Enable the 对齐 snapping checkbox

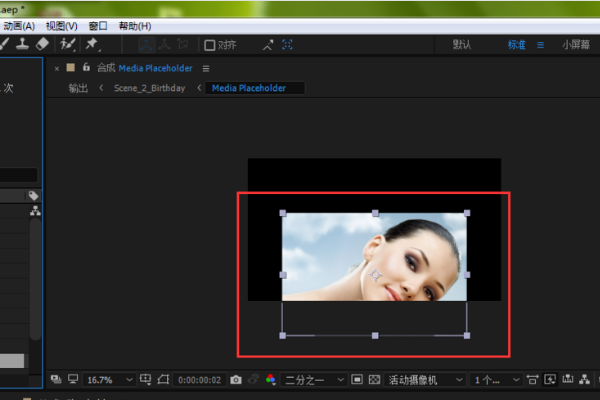coord(210,45)
